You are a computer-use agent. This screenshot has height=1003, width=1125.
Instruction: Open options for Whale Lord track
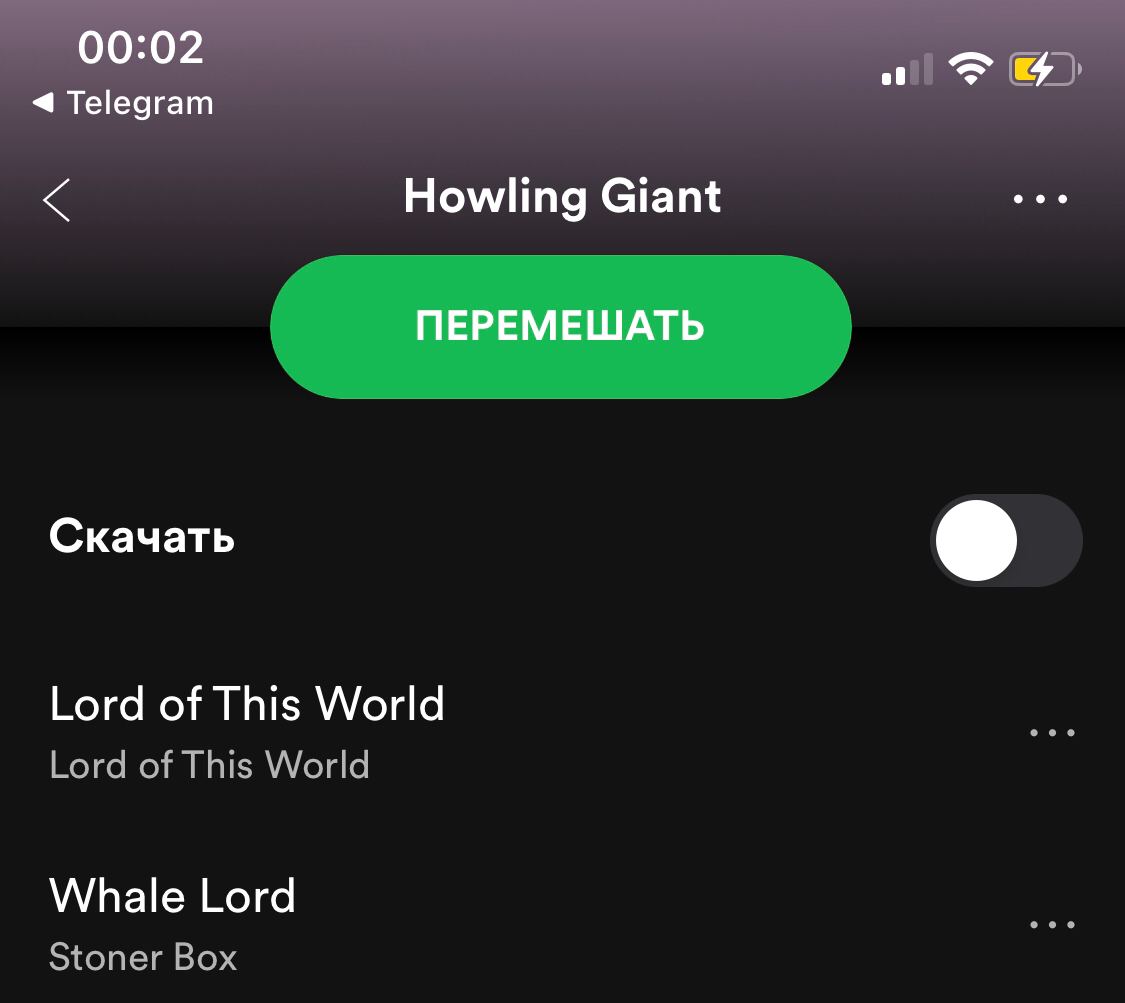(x=1053, y=925)
